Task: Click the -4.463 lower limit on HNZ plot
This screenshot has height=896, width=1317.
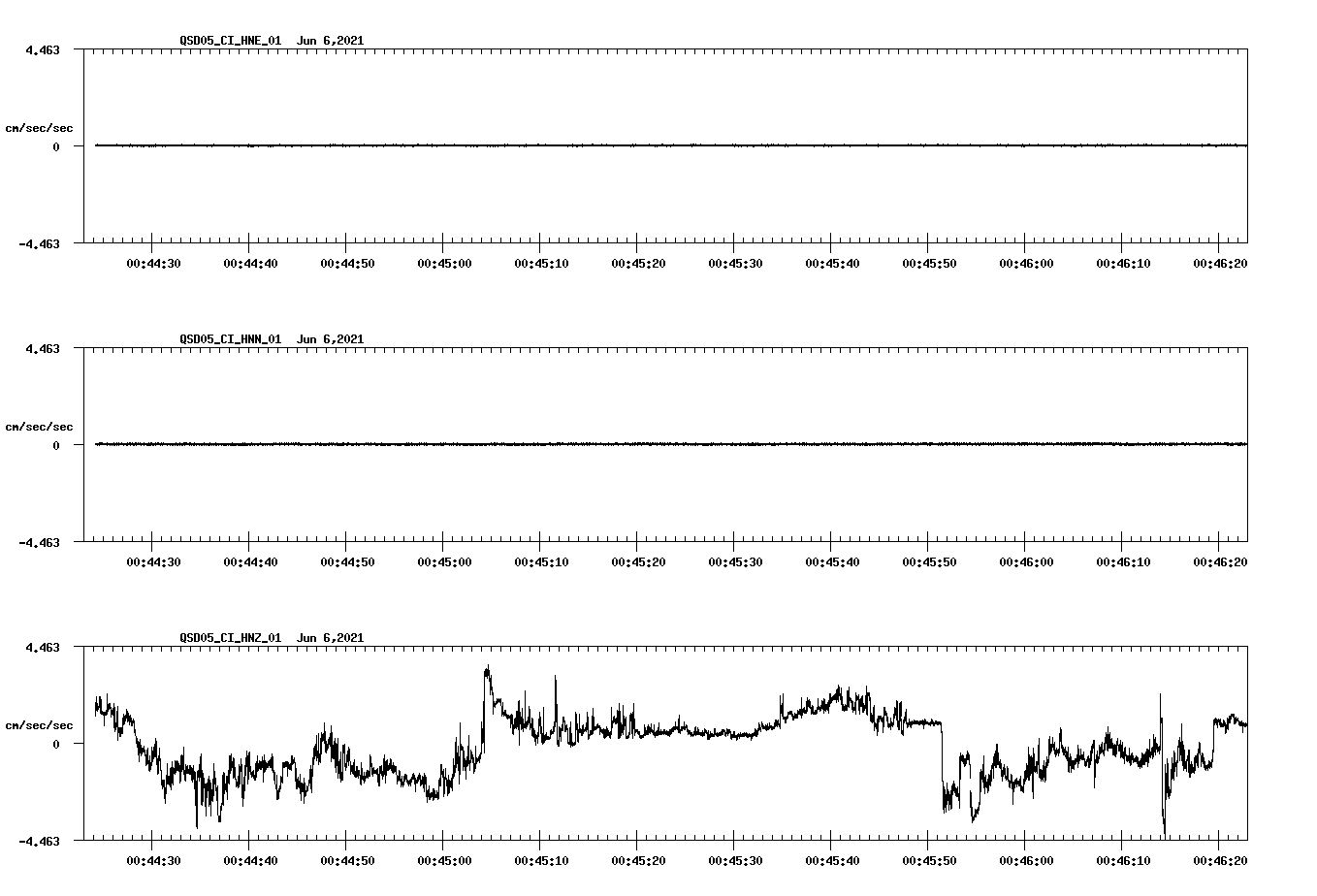Action: pos(39,841)
